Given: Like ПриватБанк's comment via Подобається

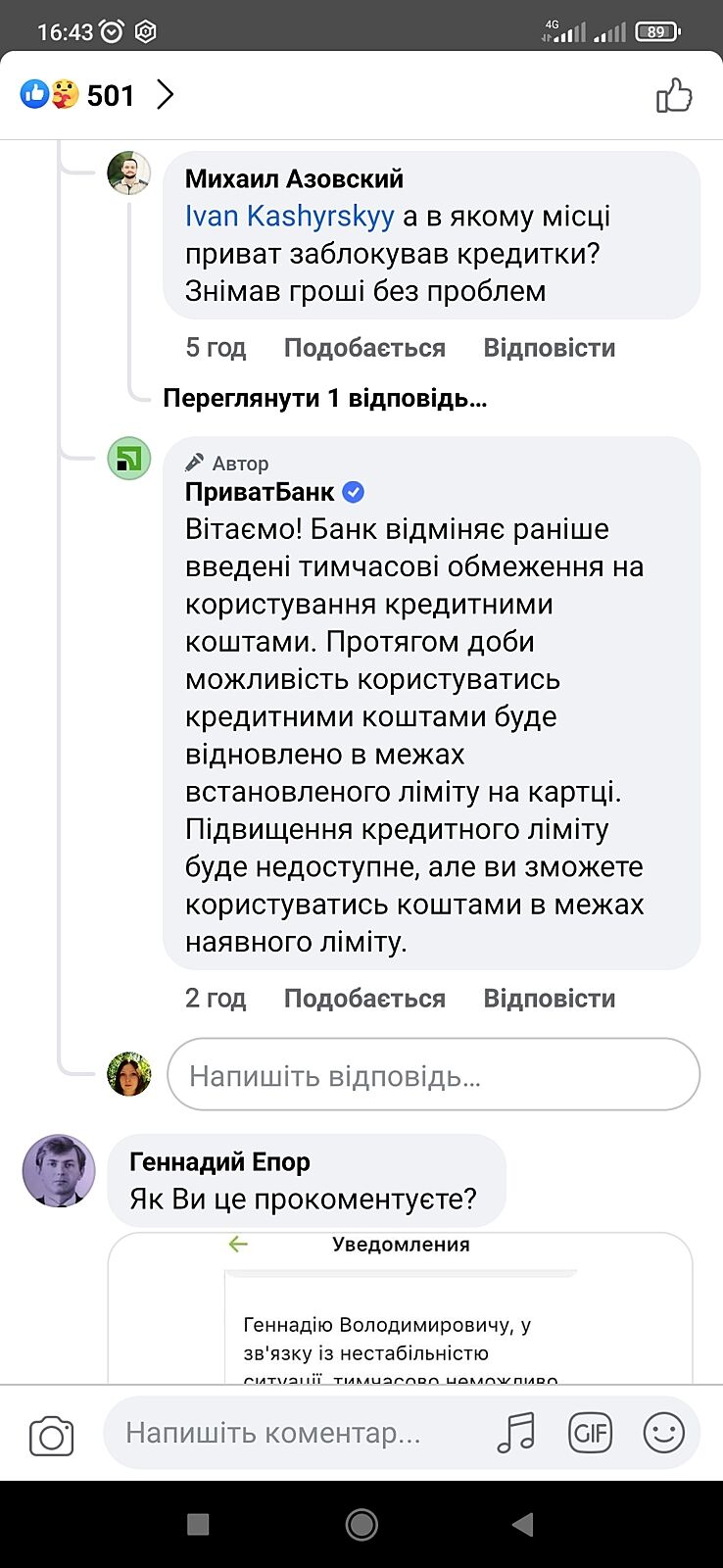Looking at the screenshot, I should coord(364,999).
